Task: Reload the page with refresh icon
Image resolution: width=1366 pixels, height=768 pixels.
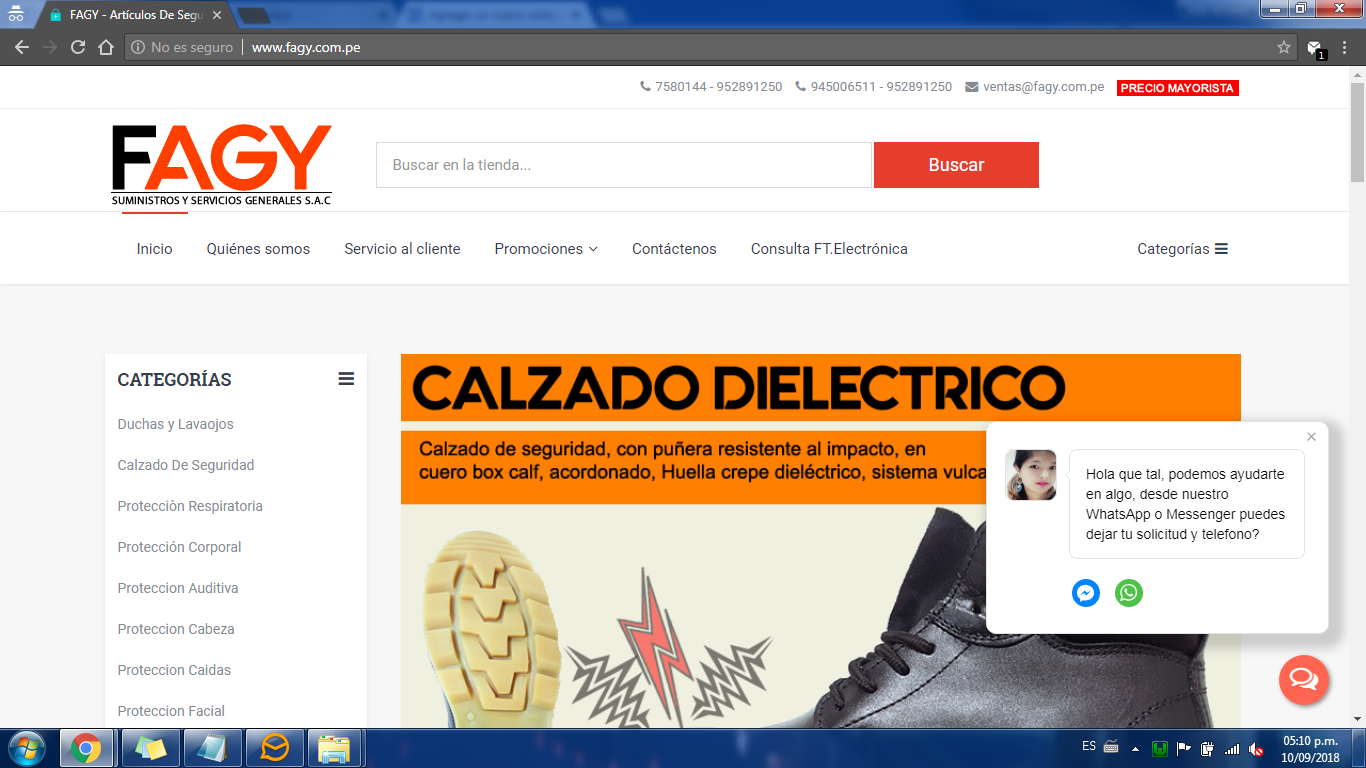Action: (x=78, y=47)
